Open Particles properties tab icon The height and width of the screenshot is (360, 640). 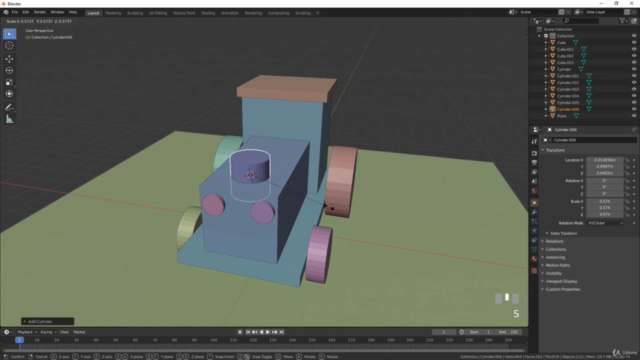click(534, 222)
